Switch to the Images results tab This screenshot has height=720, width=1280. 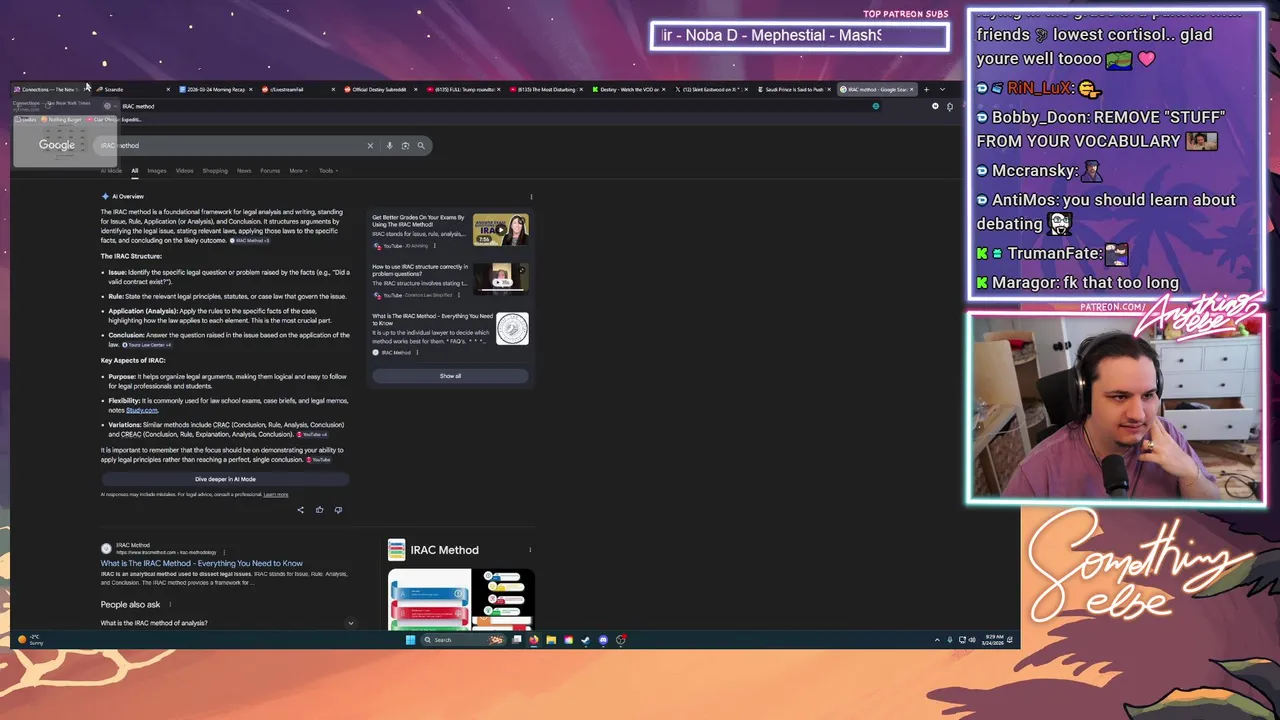pos(157,171)
